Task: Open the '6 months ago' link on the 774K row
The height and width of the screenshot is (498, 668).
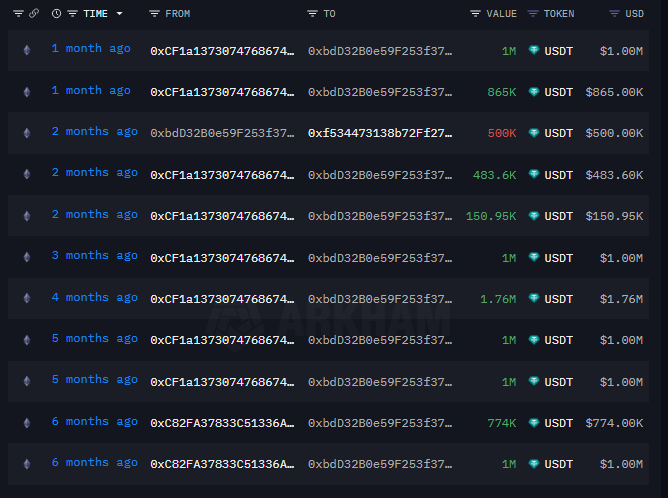Action: (95, 422)
